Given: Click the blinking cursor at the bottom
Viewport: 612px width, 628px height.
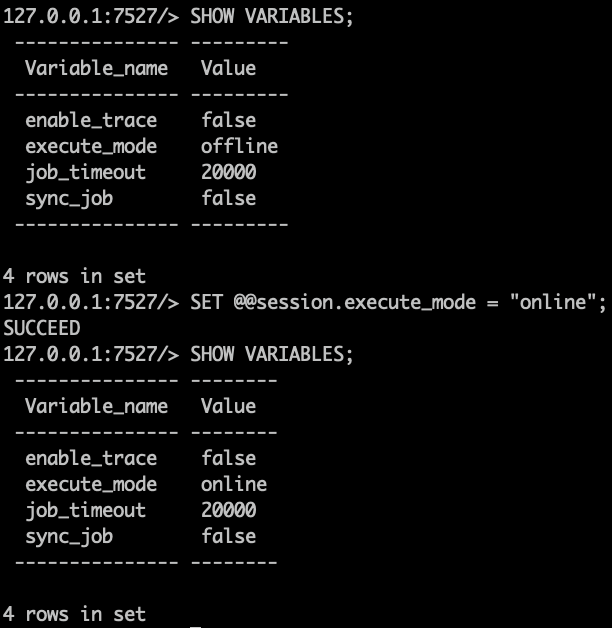Looking at the screenshot, I should (196, 624).
